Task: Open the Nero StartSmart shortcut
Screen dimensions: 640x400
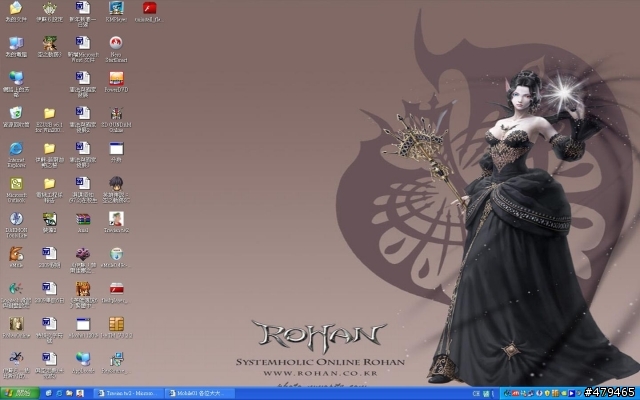Action: pos(116,43)
